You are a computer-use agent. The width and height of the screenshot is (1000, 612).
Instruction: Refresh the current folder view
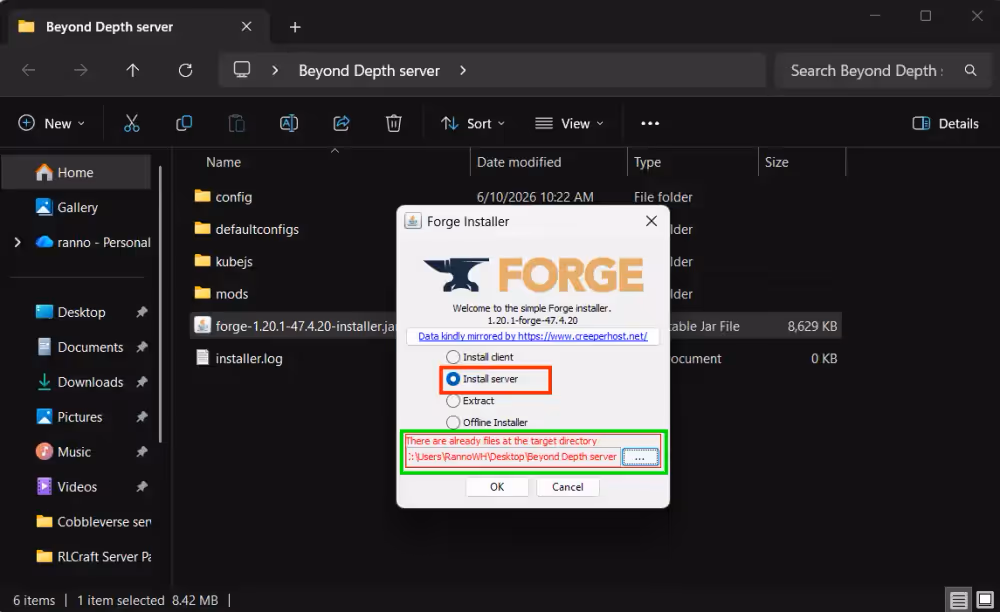pyautogui.click(x=185, y=70)
